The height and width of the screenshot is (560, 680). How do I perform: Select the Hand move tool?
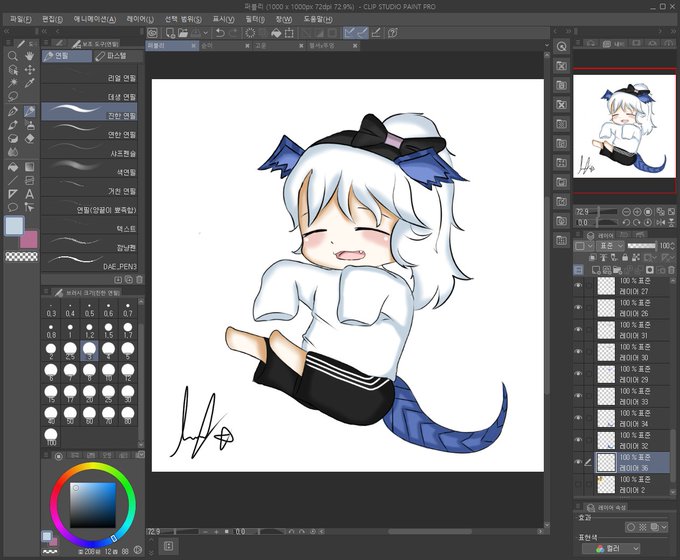(29, 56)
